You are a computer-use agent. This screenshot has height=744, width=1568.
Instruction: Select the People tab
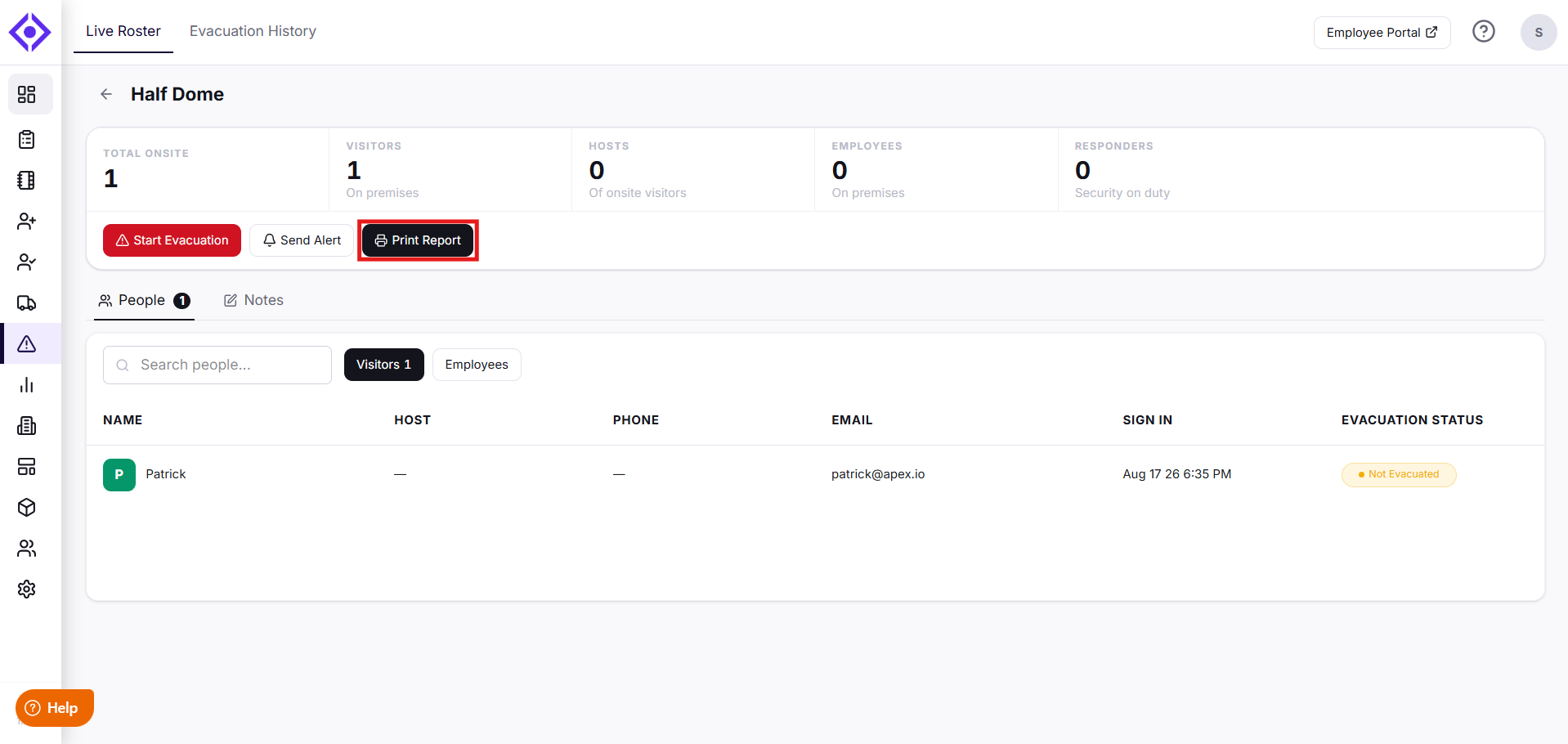(144, 301)
